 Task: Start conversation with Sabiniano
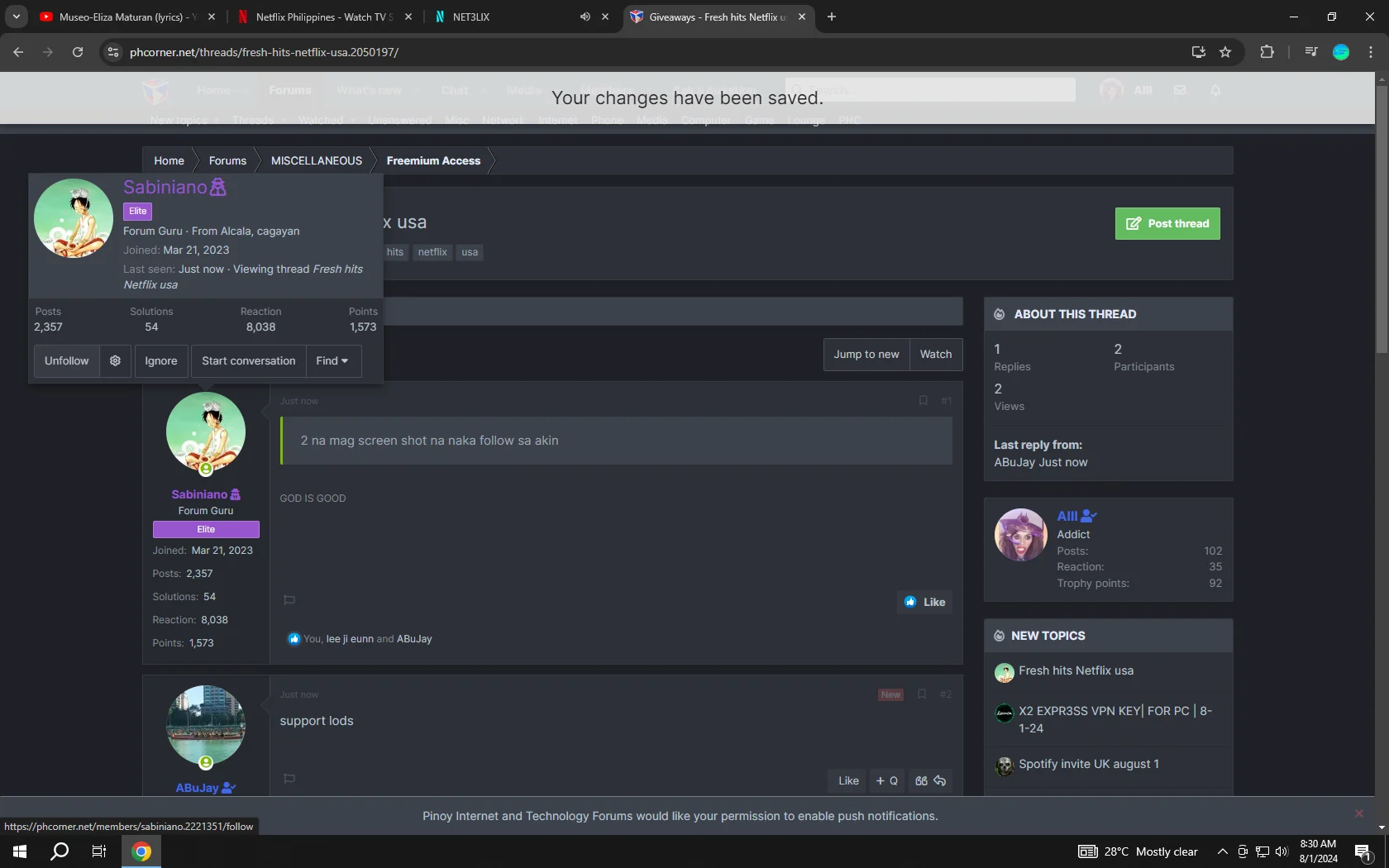(x=248, y=360)
